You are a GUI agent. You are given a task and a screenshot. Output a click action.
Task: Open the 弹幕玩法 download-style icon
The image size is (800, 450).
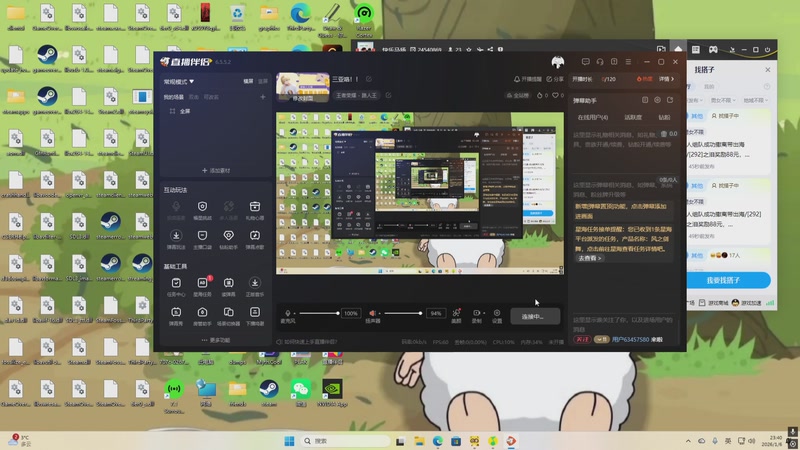[x=176, y=239]
